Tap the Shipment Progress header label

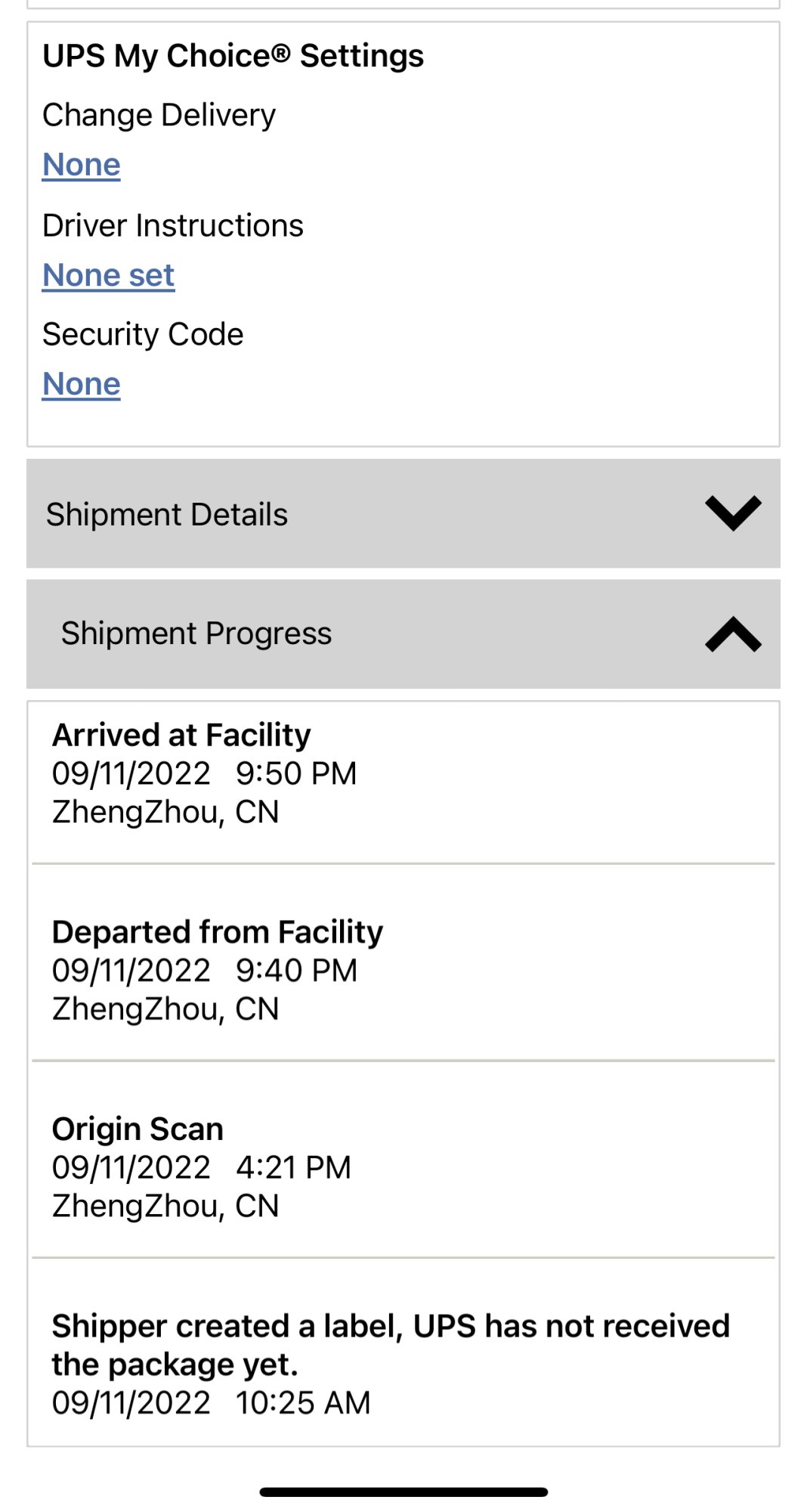[196, 634]
